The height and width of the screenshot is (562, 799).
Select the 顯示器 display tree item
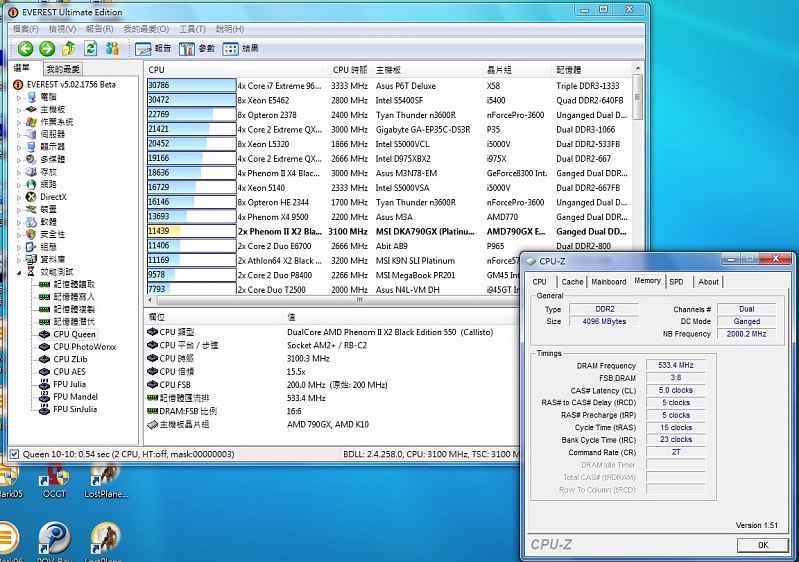tap(52, 147)
